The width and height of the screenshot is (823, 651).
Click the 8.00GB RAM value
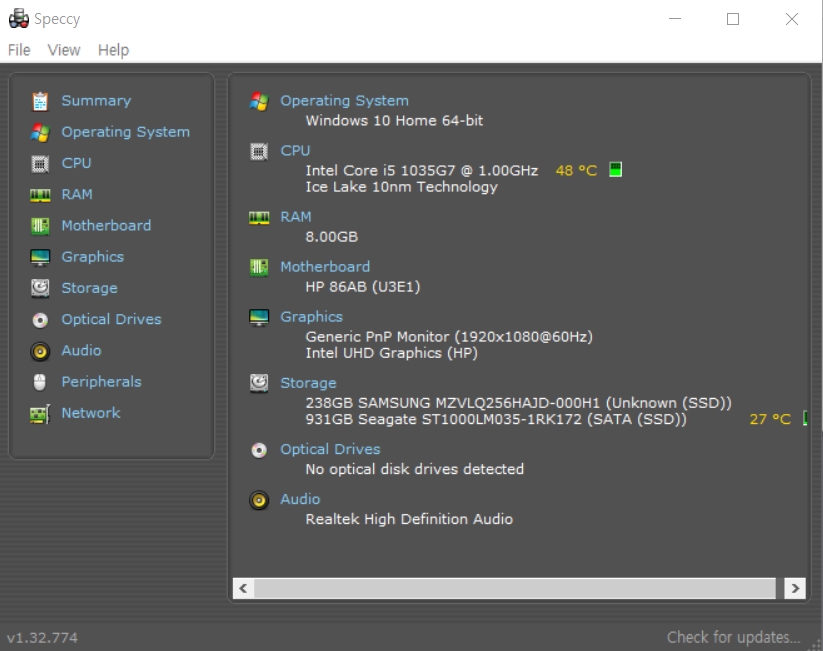(x=332, y=237)
